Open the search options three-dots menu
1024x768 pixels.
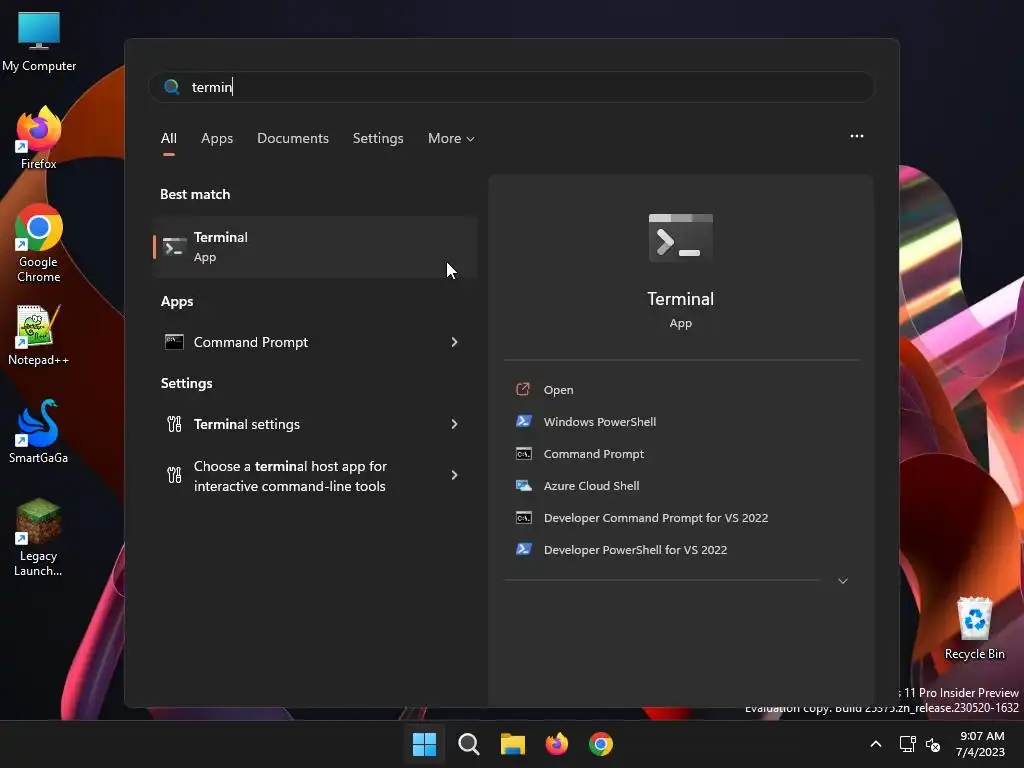857,136
